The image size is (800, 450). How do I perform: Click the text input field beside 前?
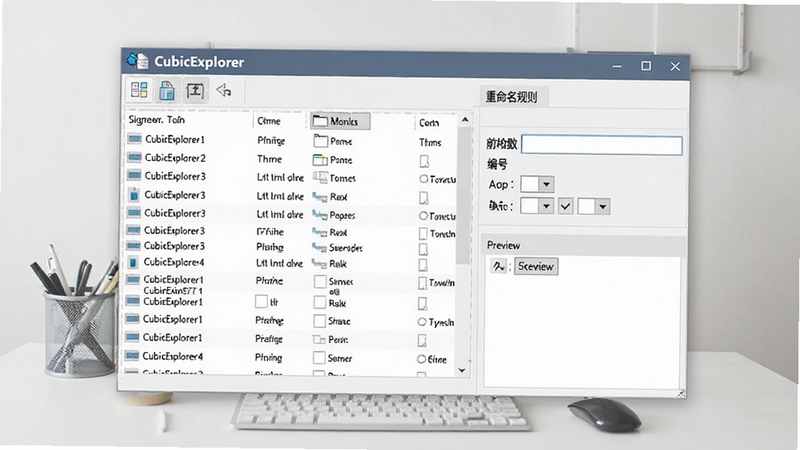coord(602,145)
